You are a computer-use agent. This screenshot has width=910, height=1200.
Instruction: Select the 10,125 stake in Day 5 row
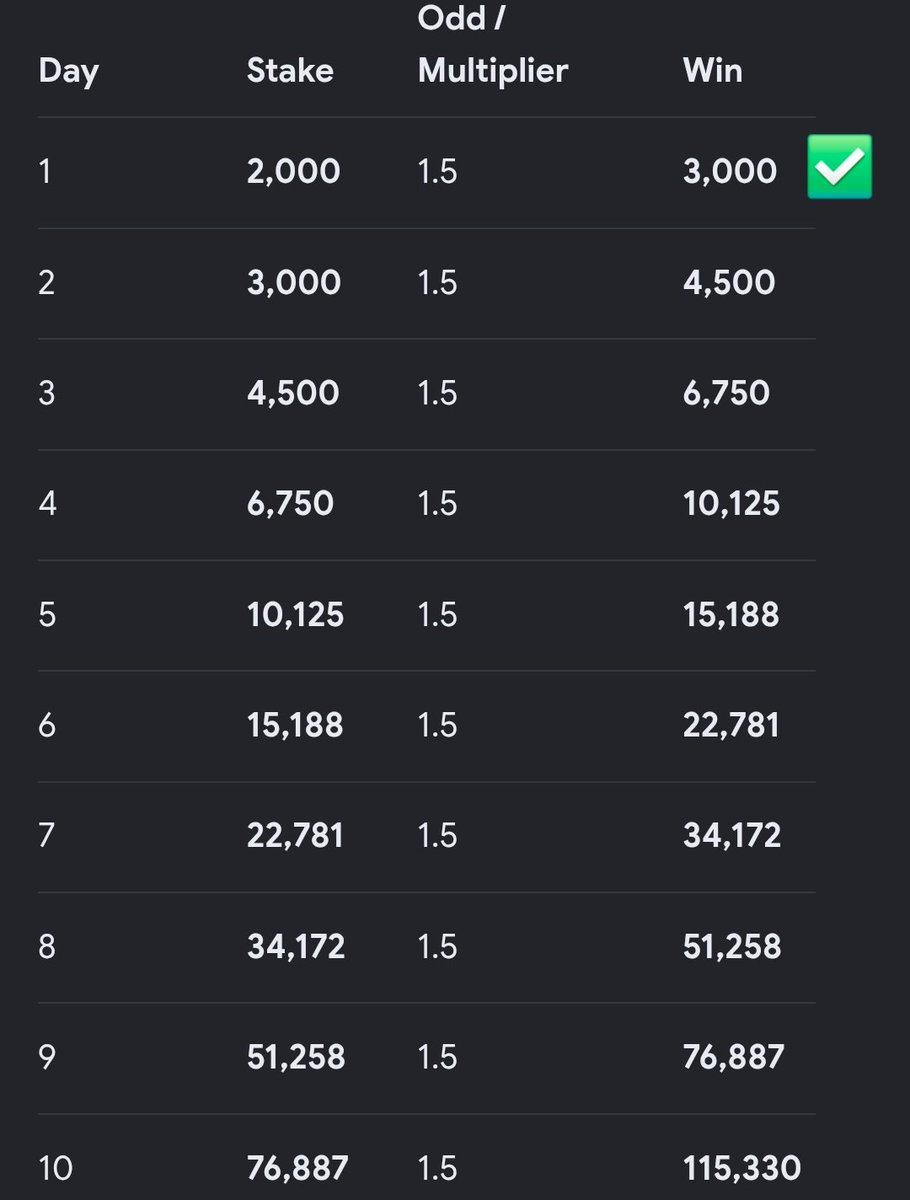click(x=296, y=615)
